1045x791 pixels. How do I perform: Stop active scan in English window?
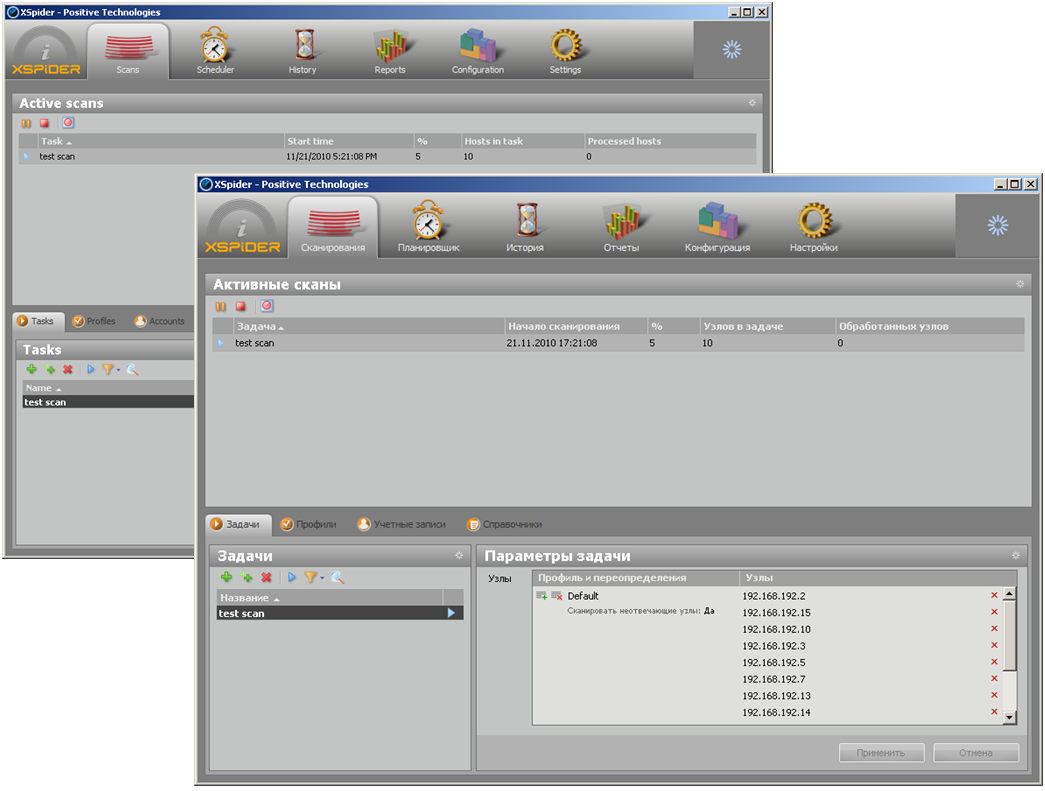(44, 123)
